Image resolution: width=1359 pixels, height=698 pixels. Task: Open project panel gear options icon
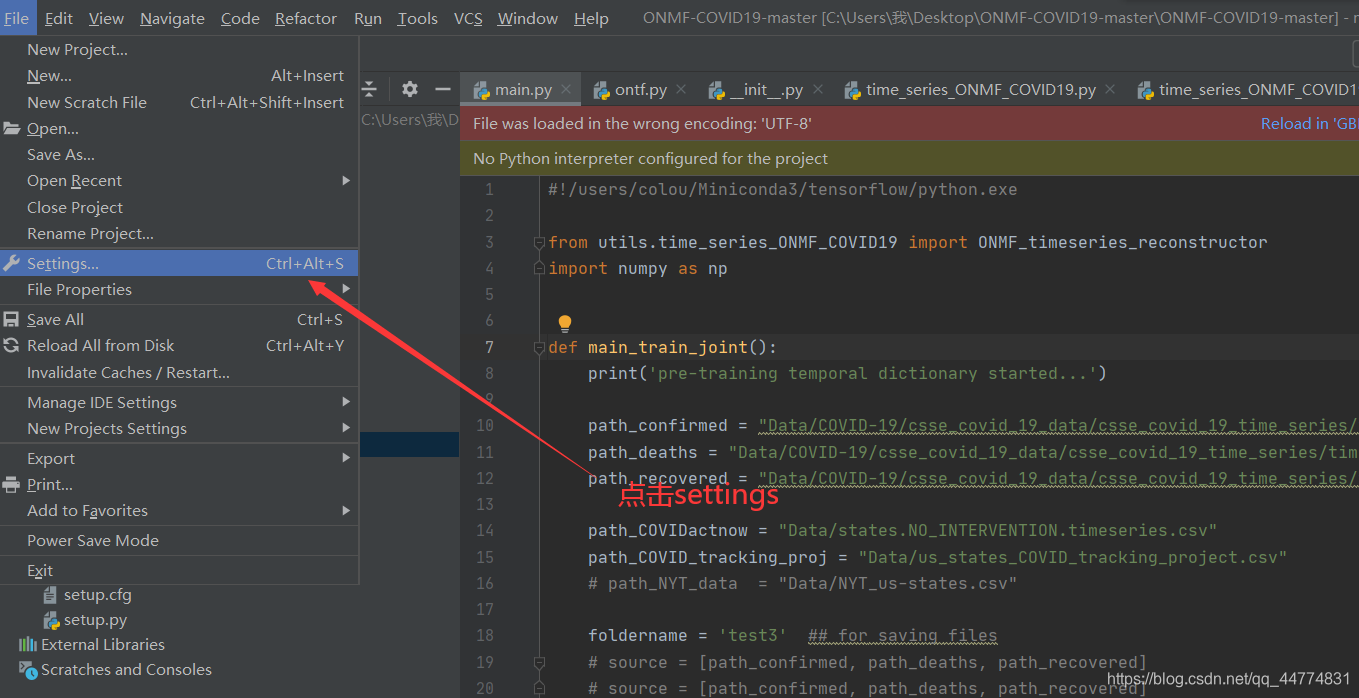[x=409, y=89]
